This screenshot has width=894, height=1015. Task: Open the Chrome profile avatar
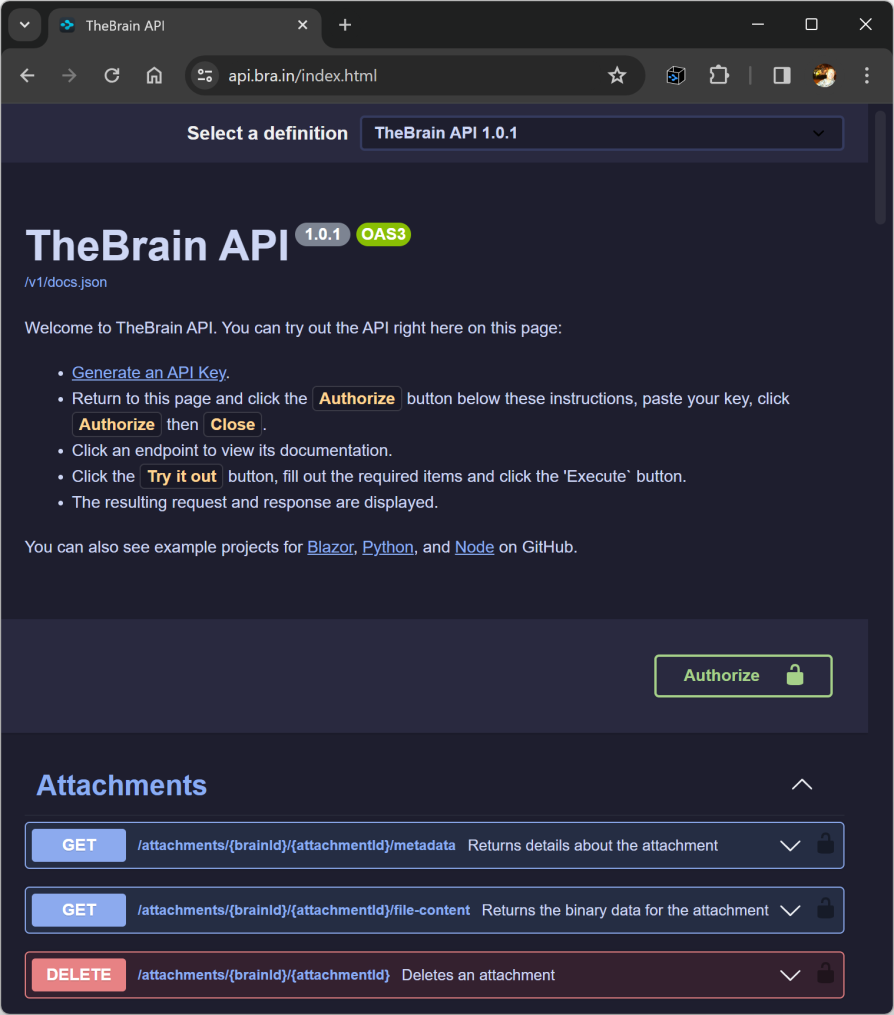point(824,76)
